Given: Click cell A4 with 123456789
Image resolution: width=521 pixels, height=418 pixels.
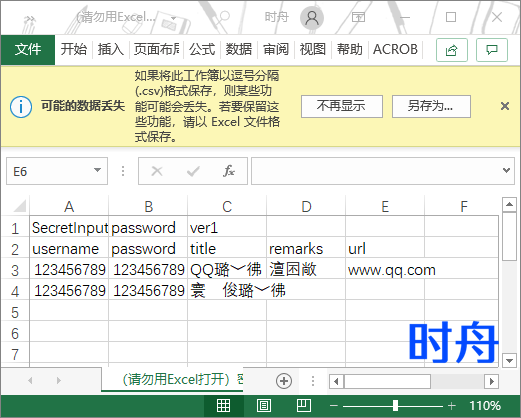Looking at the screenshot, I should point(69,291).
